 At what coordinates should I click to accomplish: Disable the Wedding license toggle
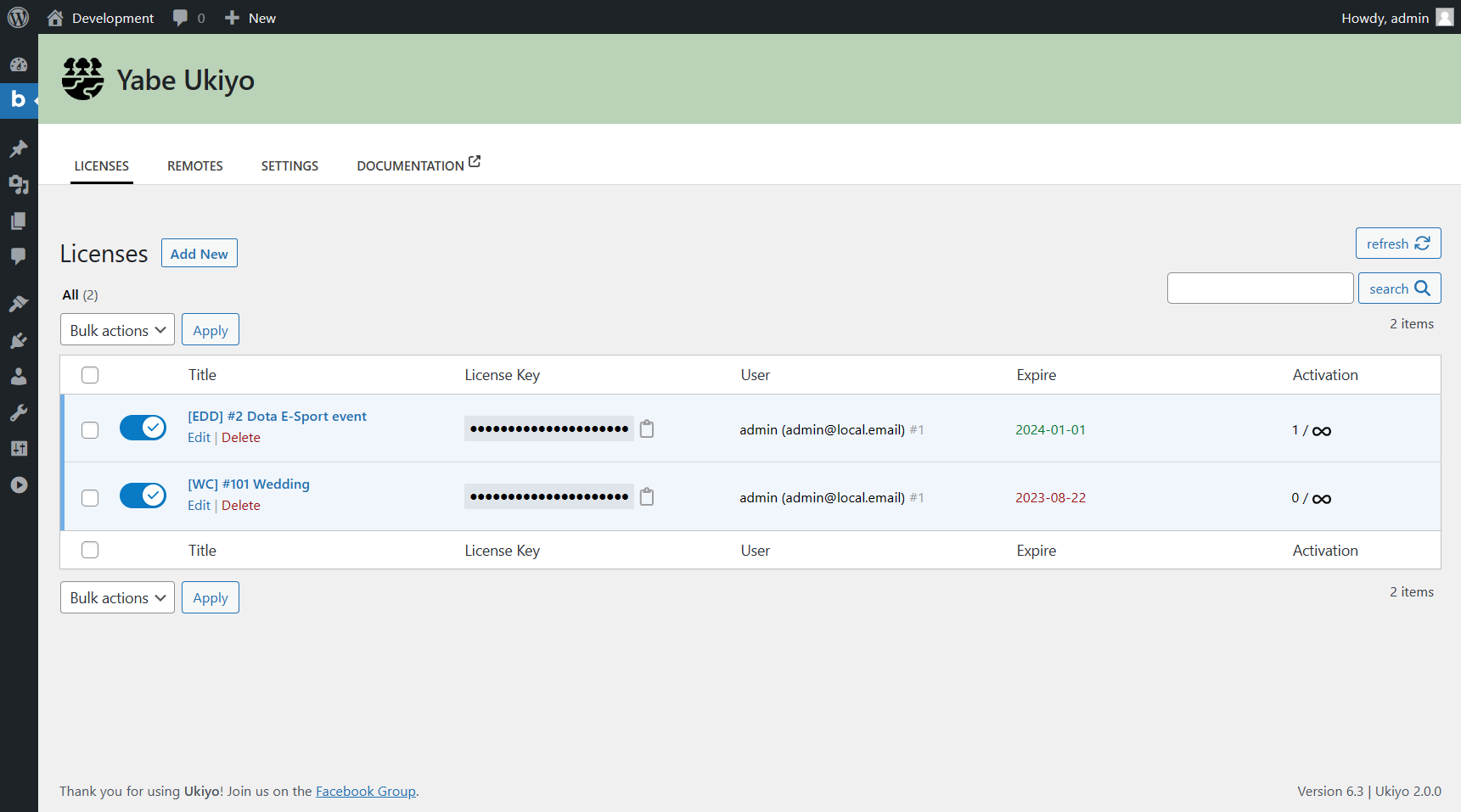(143, 496)
